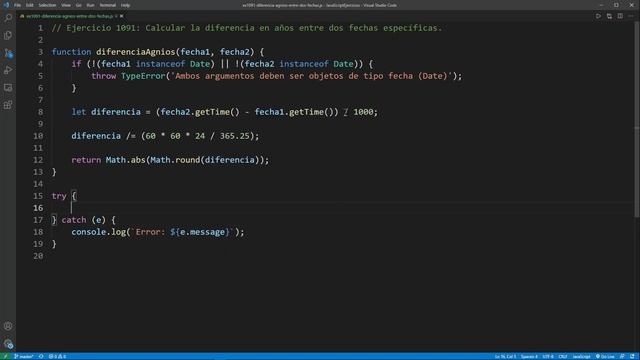Close the ex1091 editor tab
640x360 pixels.
pyautogui.click(x=122, y=16)
